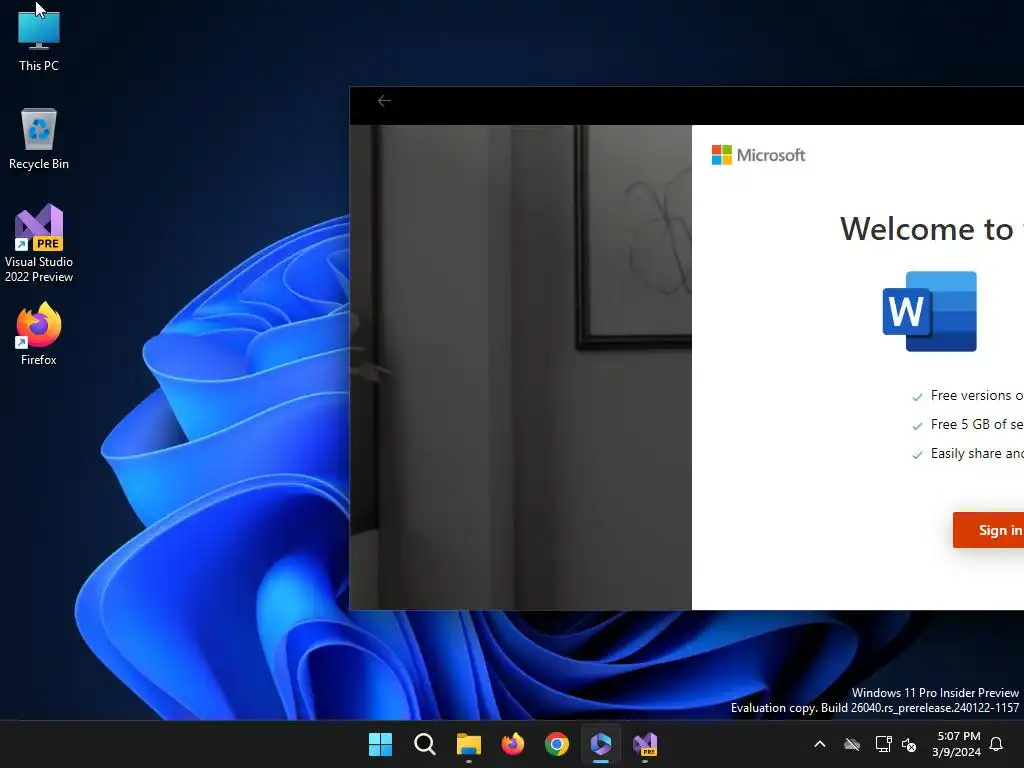Select the Recycle Bin desktop icon
This screenshot has height=768, width=1024.
[39, 139]
